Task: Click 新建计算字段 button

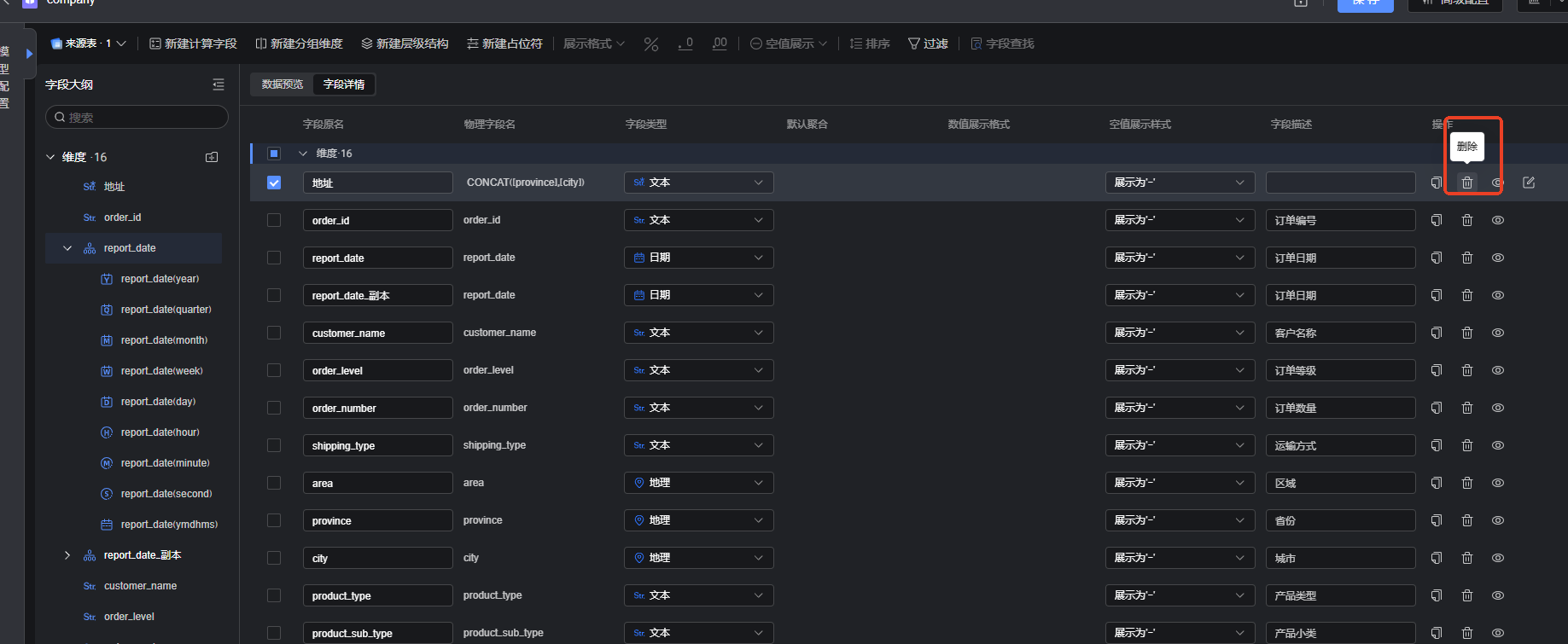Action: 194,44
